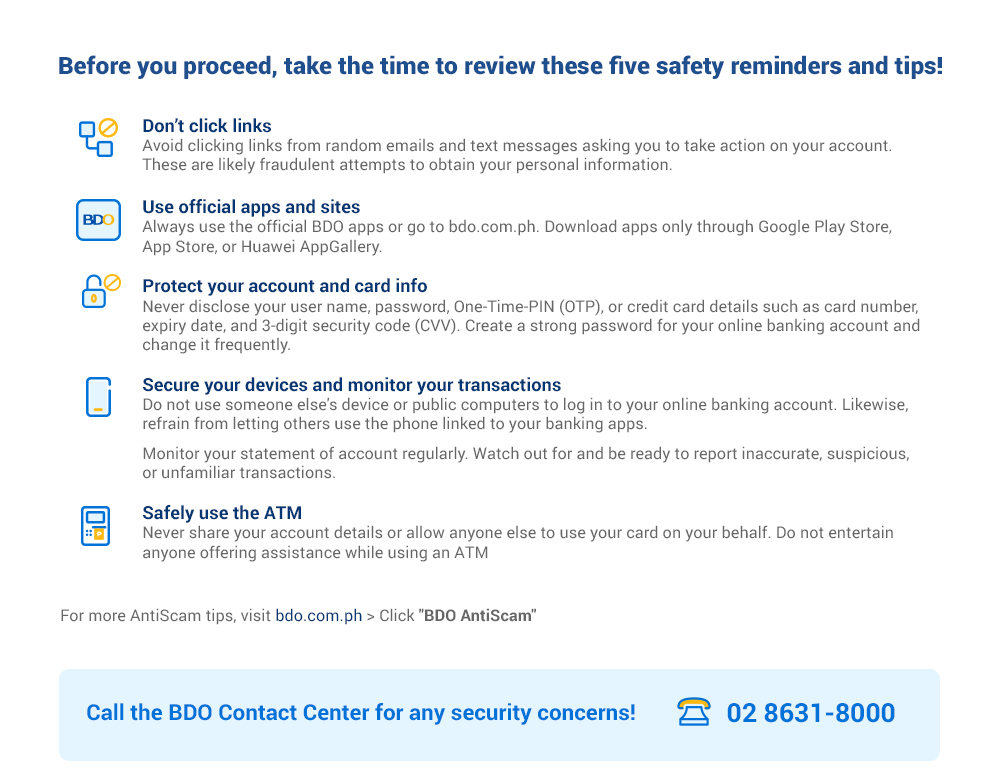Click the yellow telephone icon
The image size is (1000, 772).
(694, 712)
